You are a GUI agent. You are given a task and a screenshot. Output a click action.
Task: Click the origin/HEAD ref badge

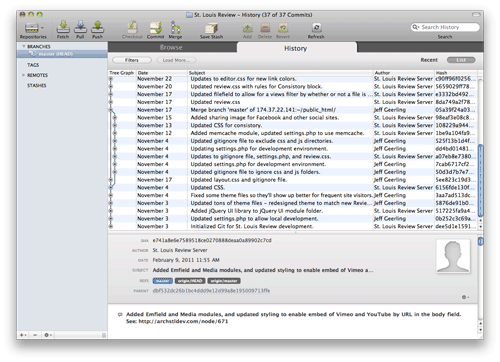190,281
